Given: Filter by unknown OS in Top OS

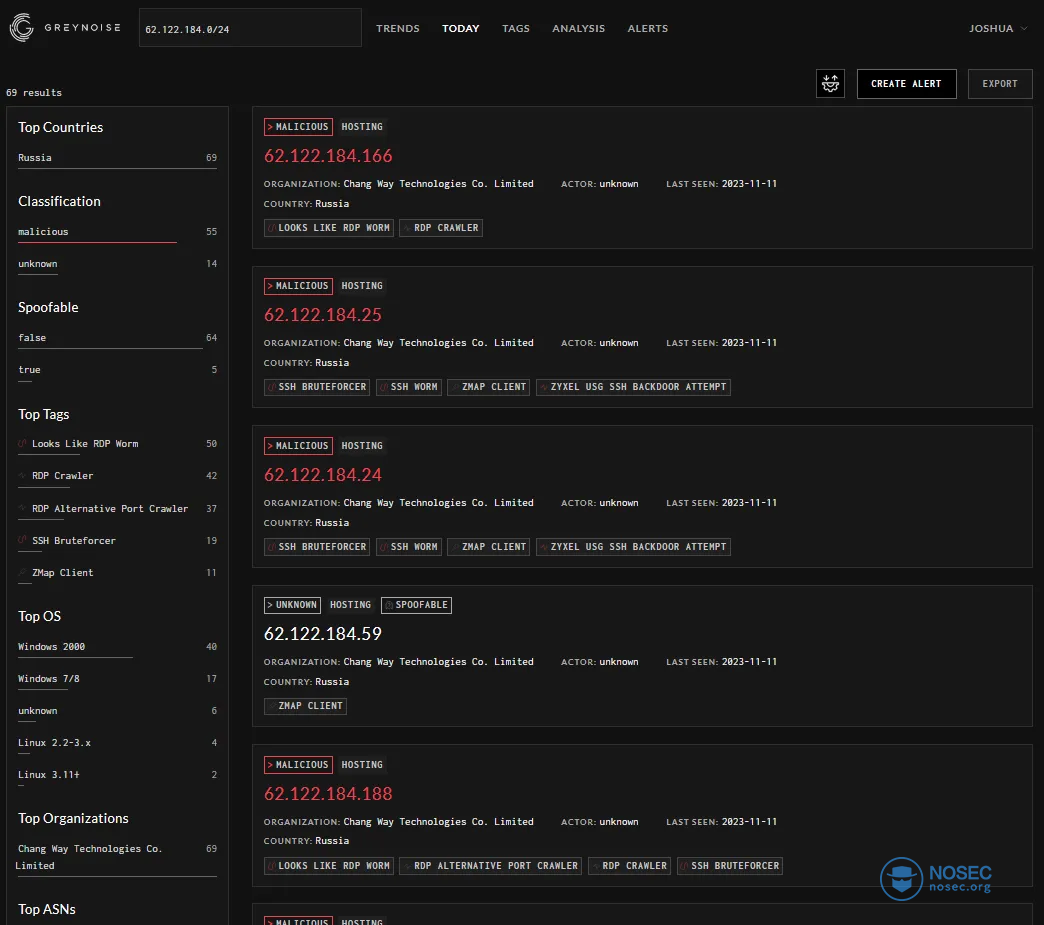Looking at the screenshot, I should point(117,711).
